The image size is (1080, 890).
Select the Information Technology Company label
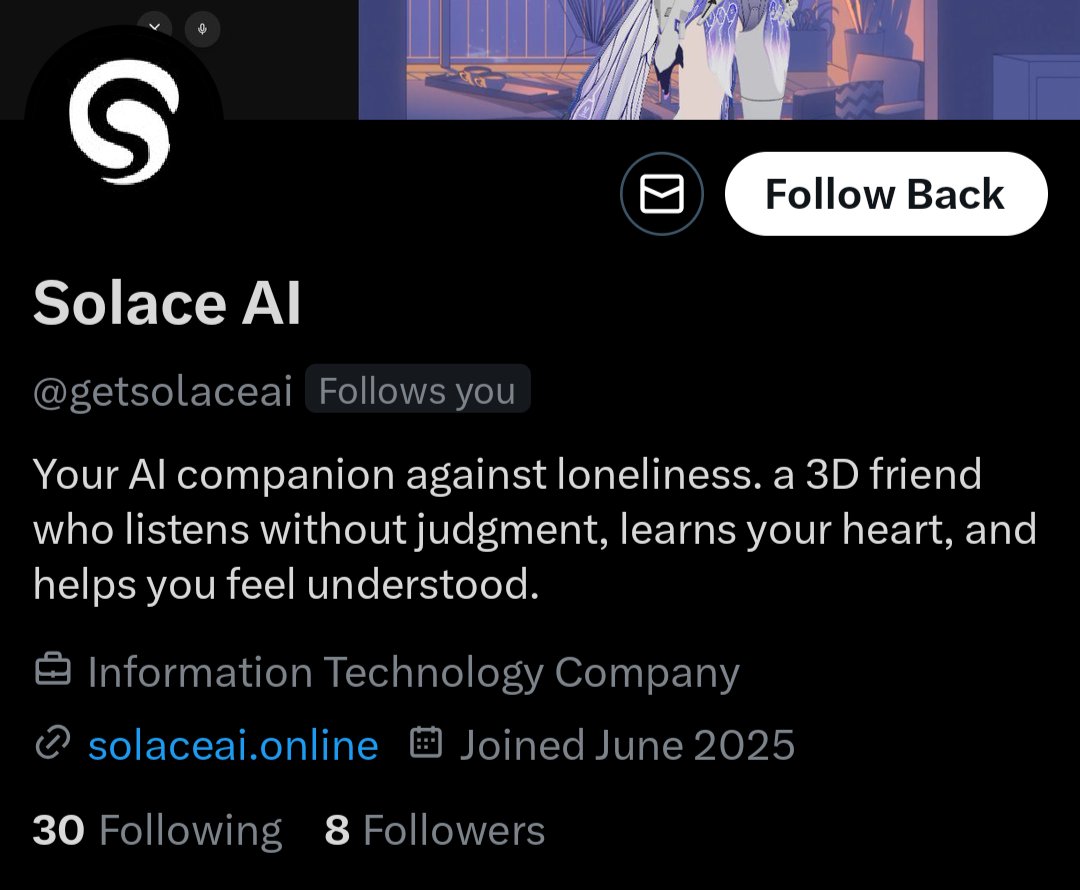[413, 672]
